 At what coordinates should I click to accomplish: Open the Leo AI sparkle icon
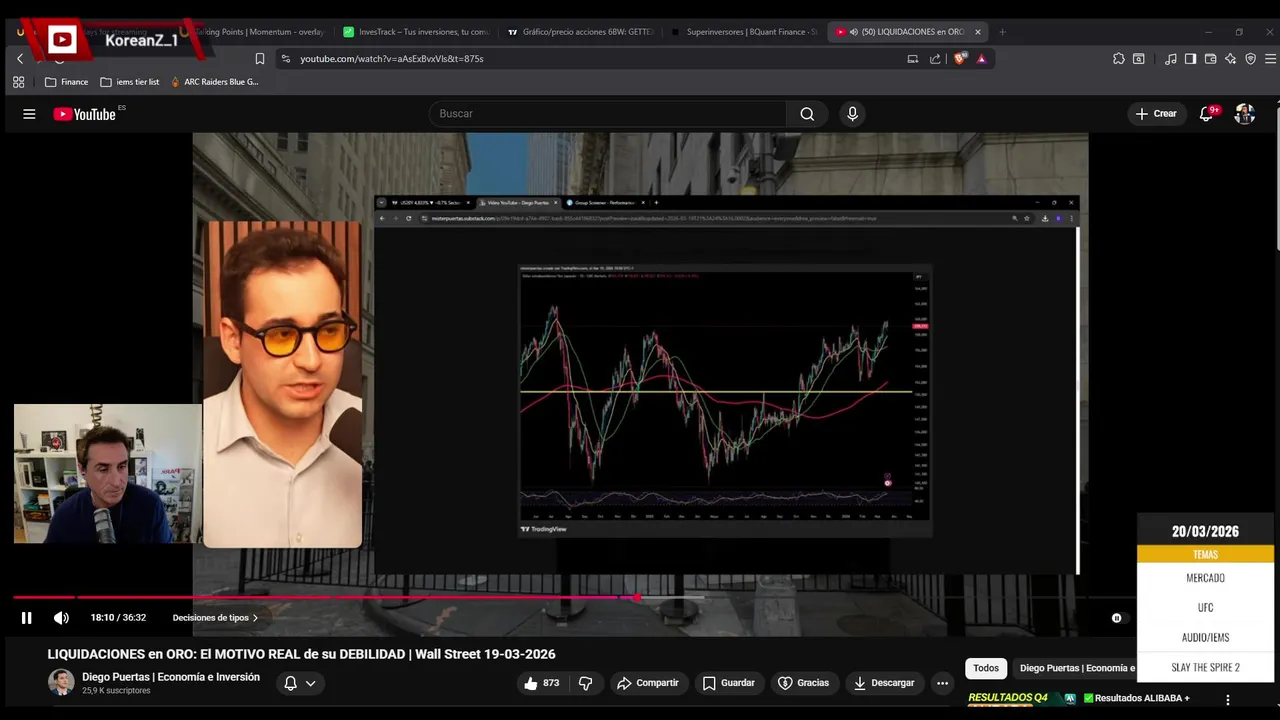pos(1230,59)
